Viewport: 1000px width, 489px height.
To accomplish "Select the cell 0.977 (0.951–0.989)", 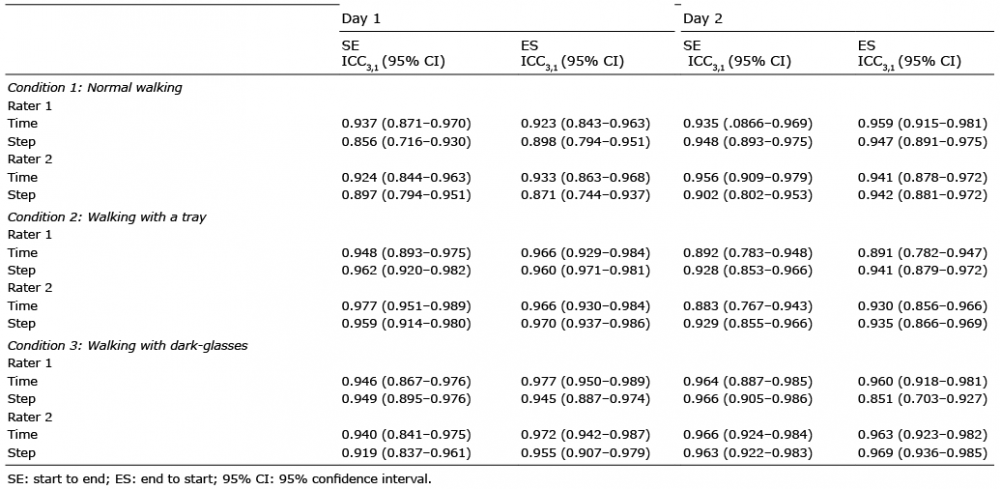I will coord(406,306).
